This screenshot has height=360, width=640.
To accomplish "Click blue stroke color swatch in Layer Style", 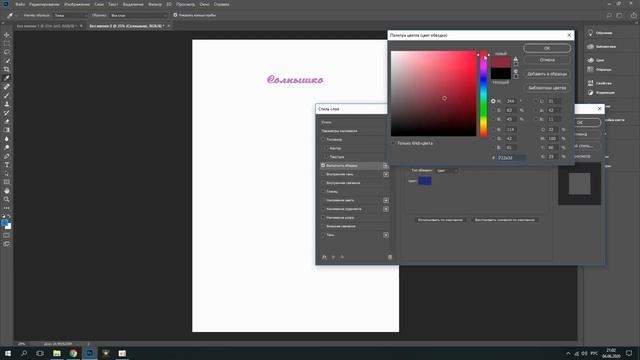I will click(x=425, y=181).
